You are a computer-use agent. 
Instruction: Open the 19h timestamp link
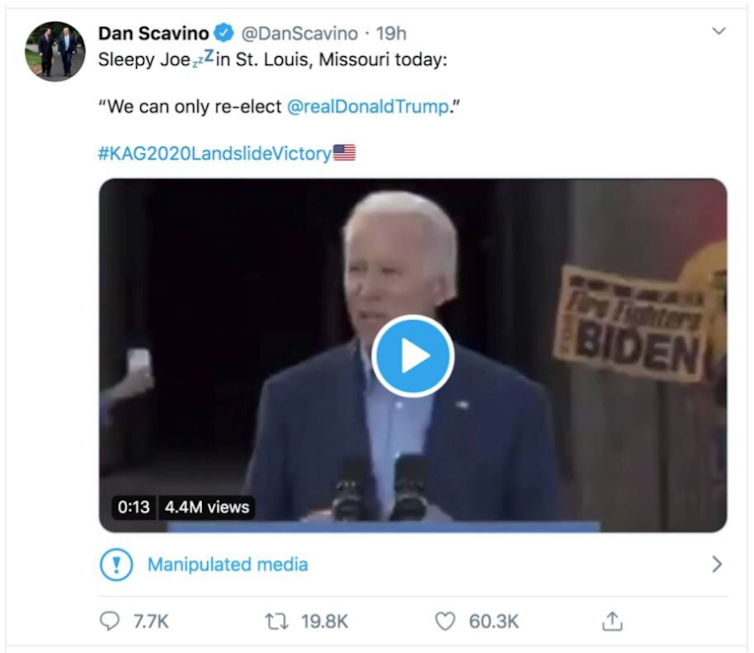coord(391,34)
